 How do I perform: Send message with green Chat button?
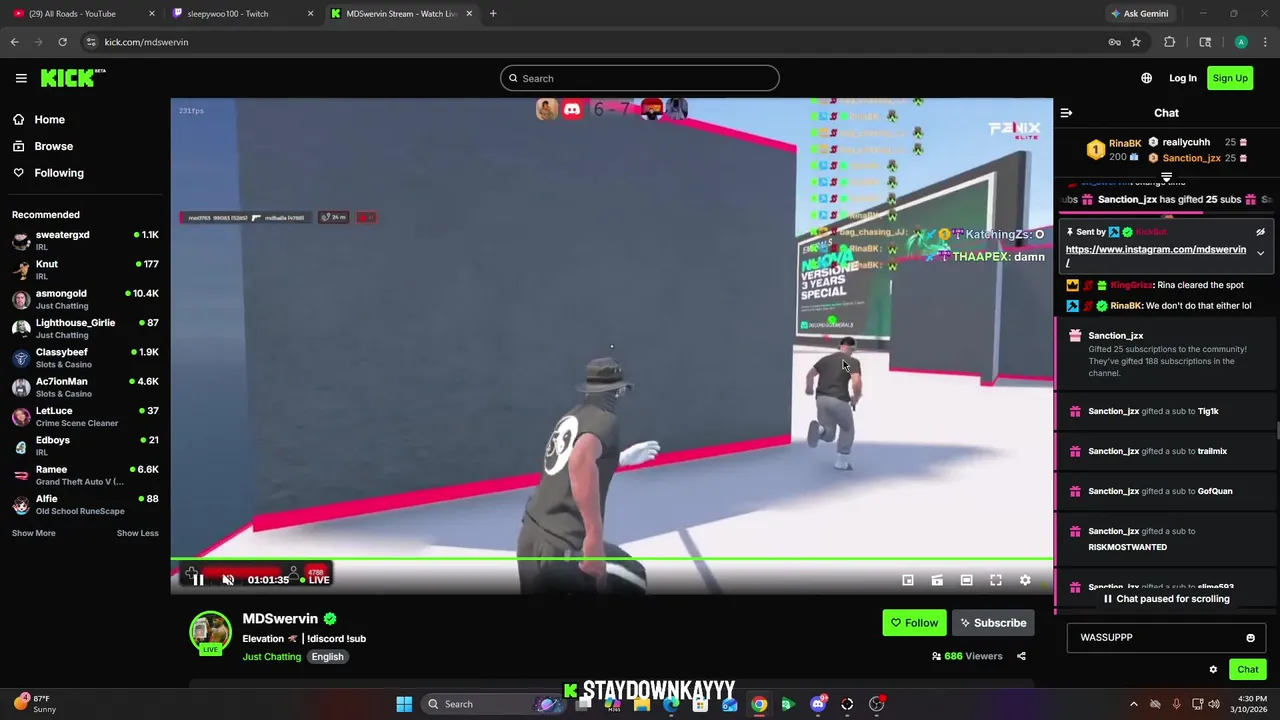(x=1247, y=670)
